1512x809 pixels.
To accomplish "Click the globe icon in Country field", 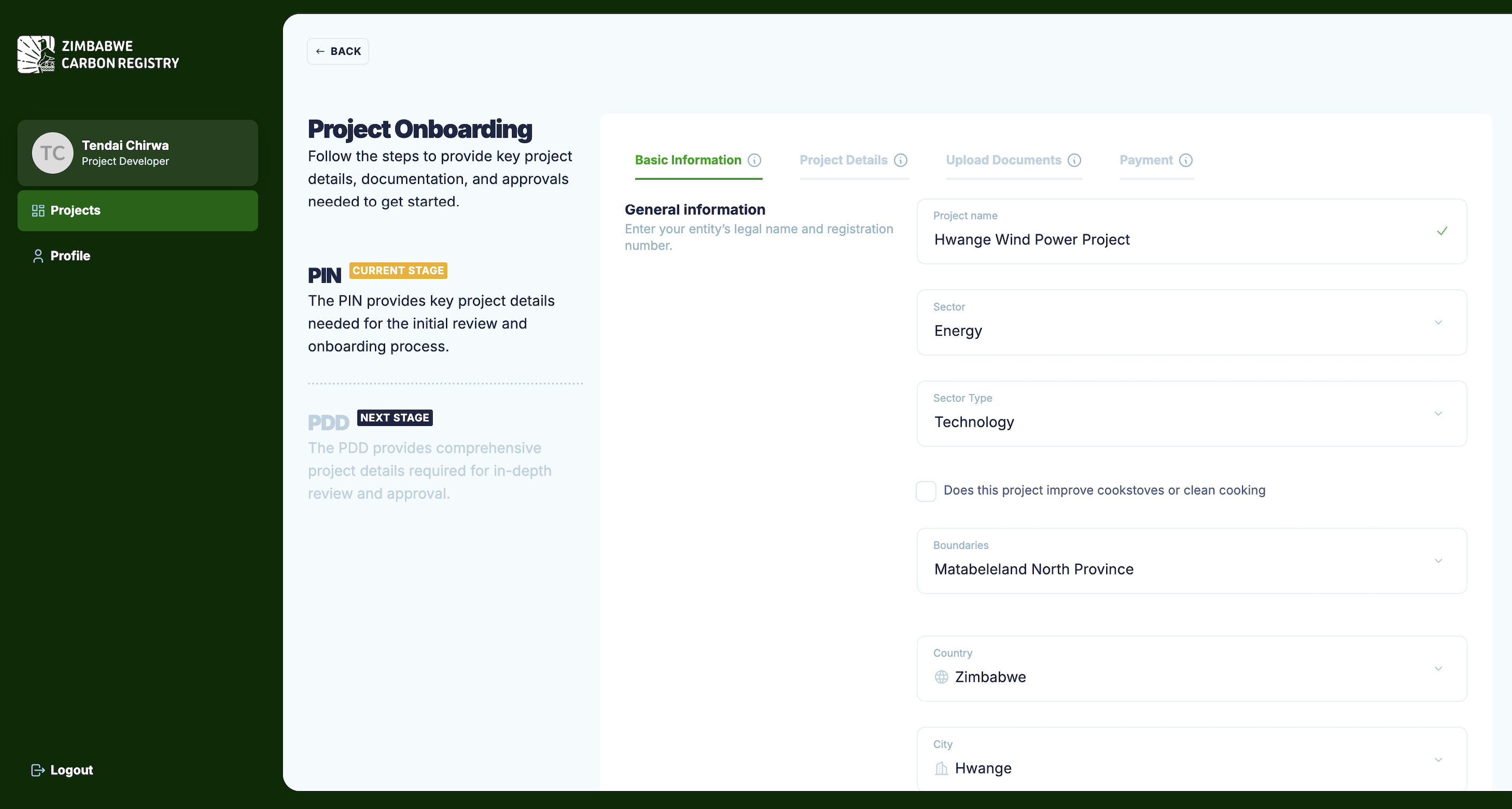I will (942, 677).
